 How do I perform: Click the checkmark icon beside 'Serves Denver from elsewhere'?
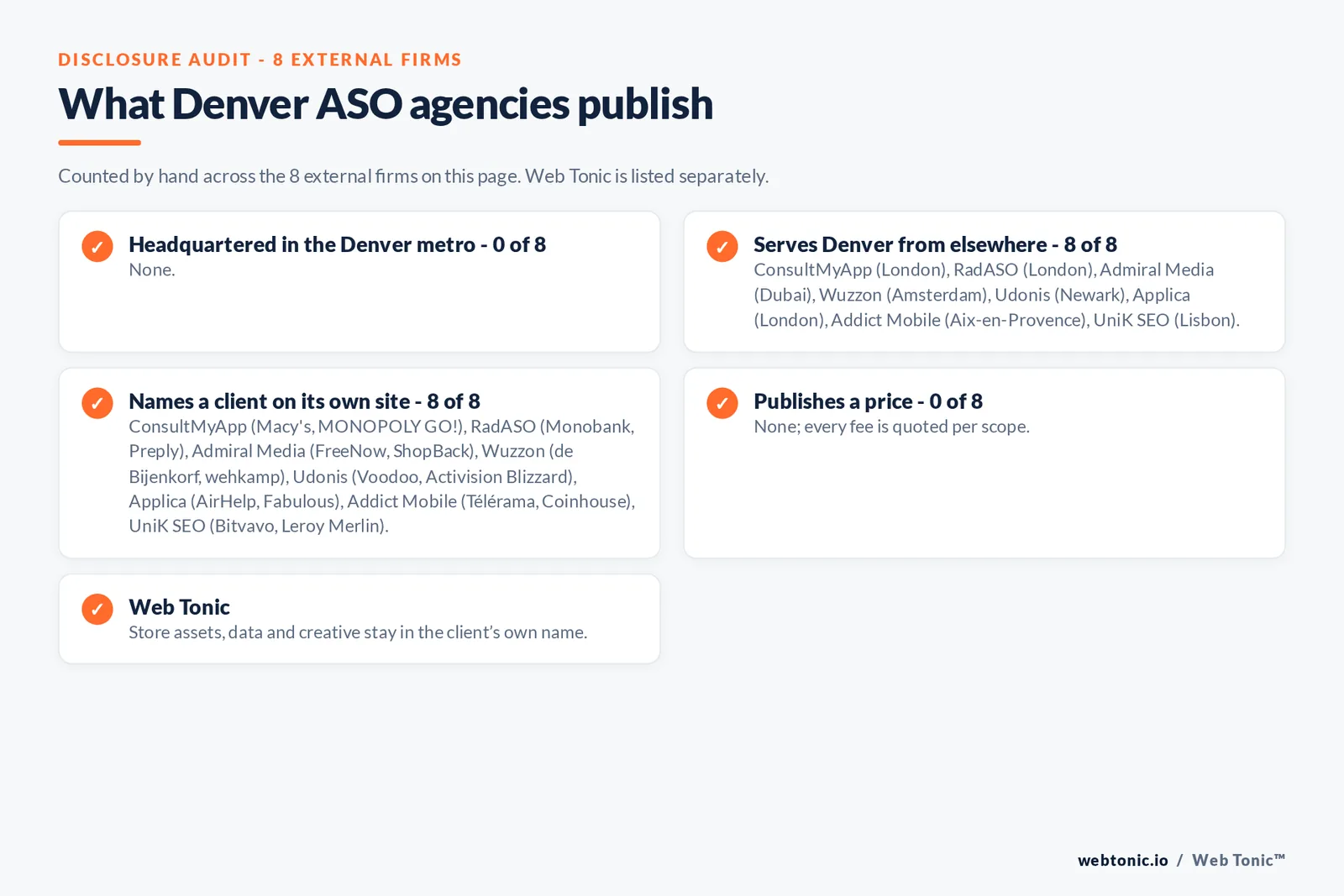tap(722, 246)
